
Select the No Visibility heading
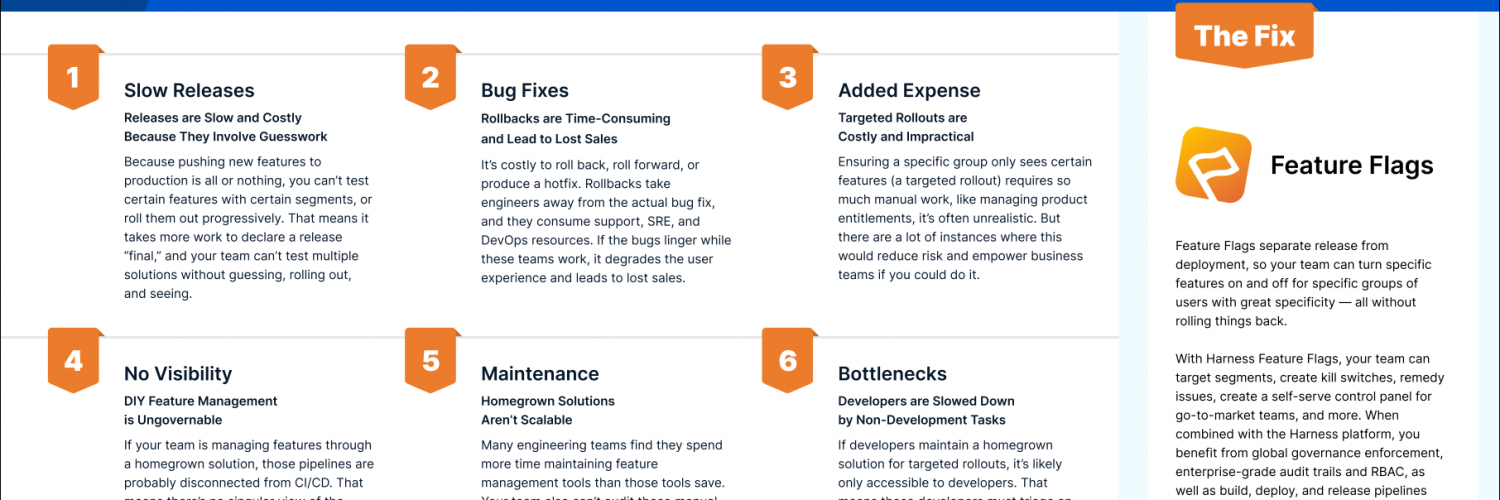coord(178,374)
